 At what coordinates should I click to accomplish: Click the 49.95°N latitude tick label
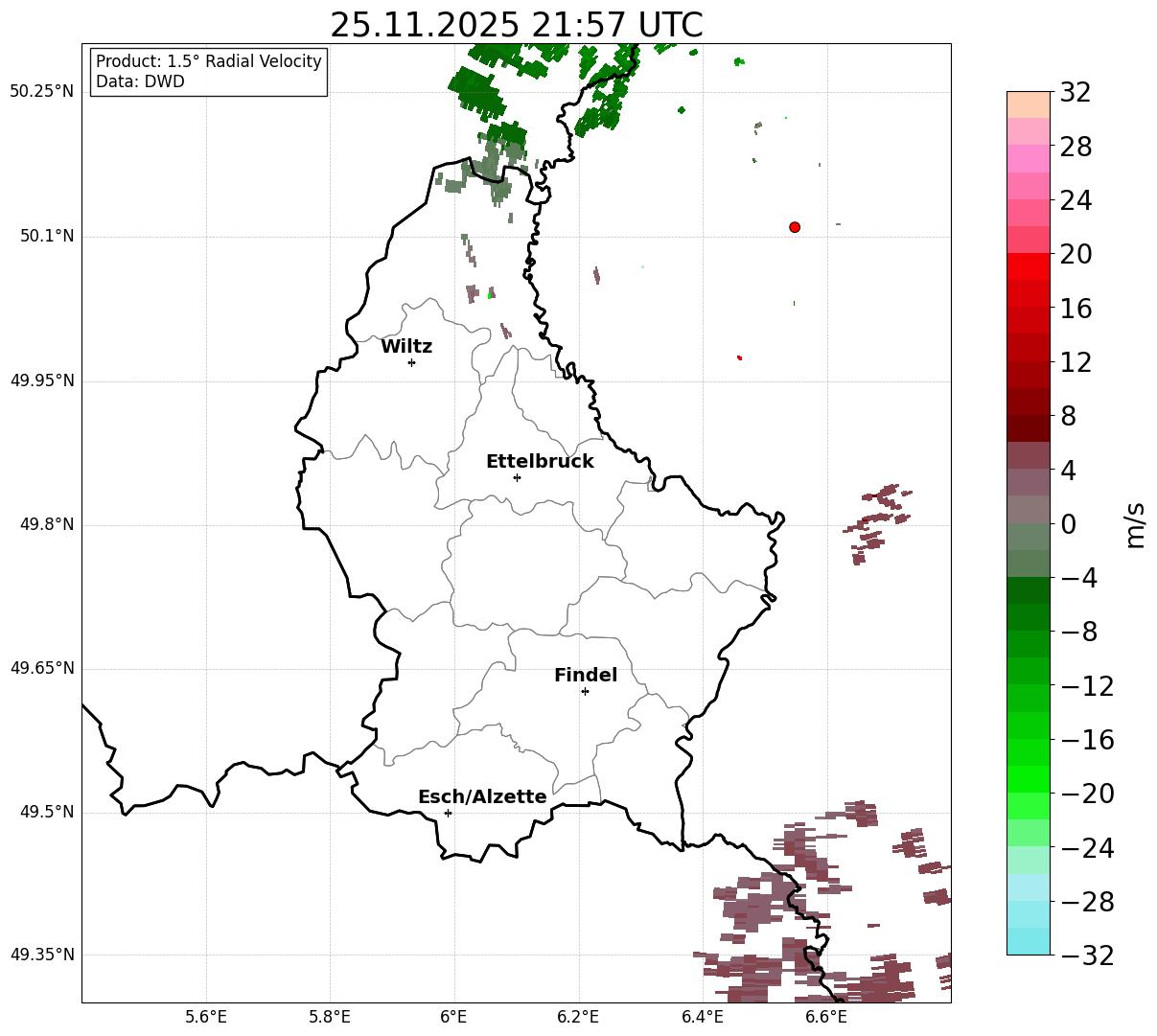(42, 380)
